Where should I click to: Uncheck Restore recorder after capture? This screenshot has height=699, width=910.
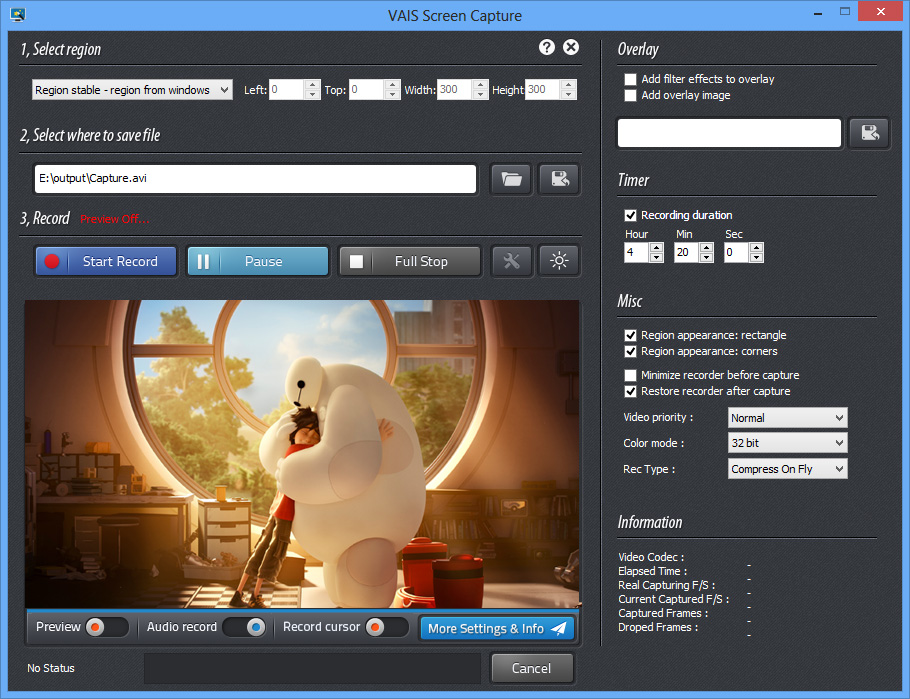(630, 392)
